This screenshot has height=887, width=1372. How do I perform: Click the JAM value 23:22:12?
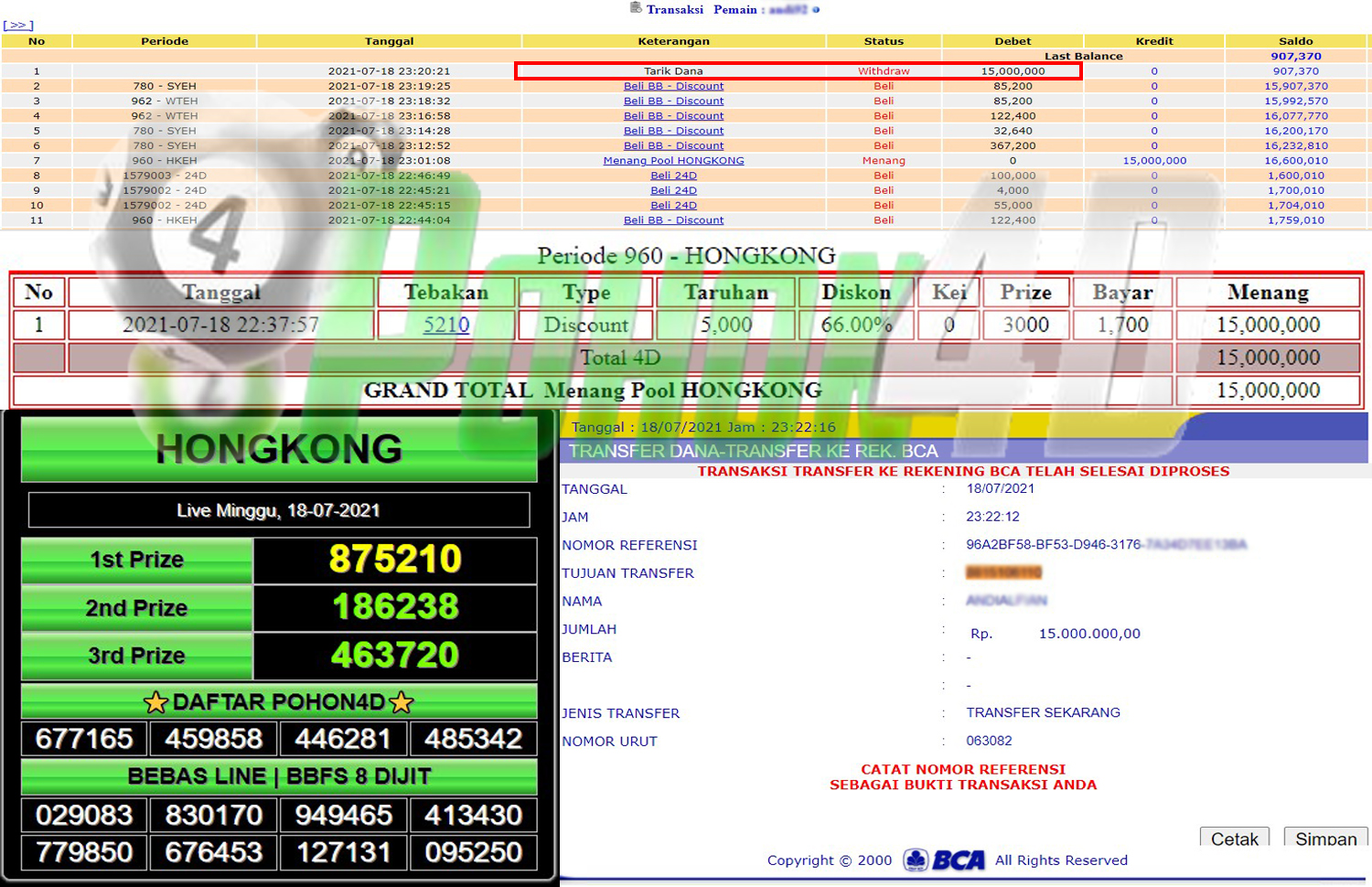[992, 517]
